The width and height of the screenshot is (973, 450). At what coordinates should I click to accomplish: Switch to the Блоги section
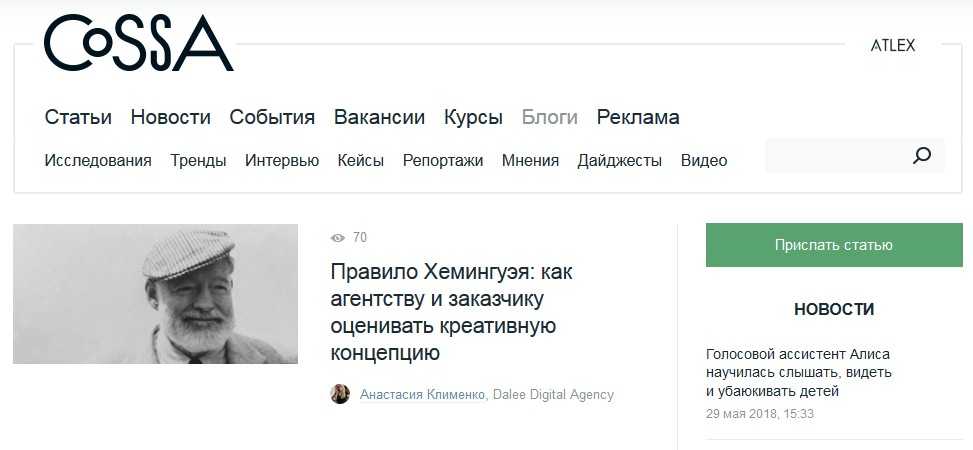point(549,117)
